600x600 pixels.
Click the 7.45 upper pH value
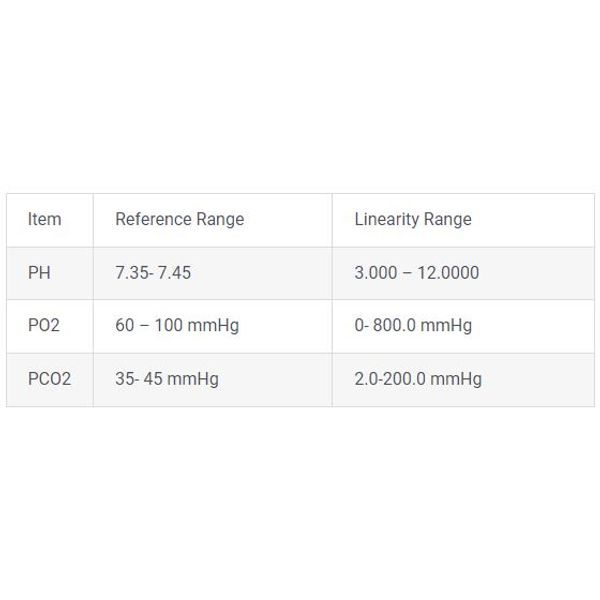(x=174, y=273)
